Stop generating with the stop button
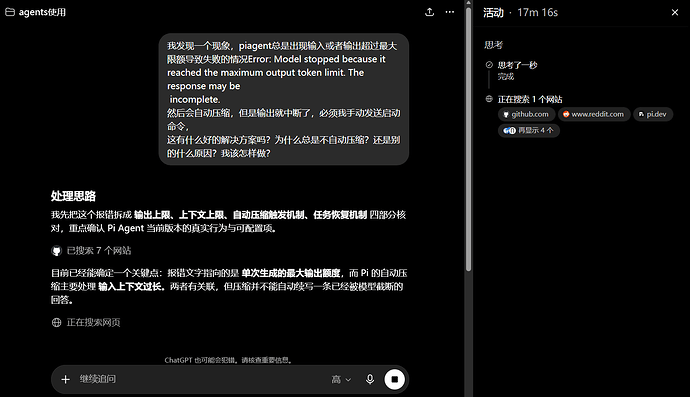The image size is (690, 397). tap(394, 379)
